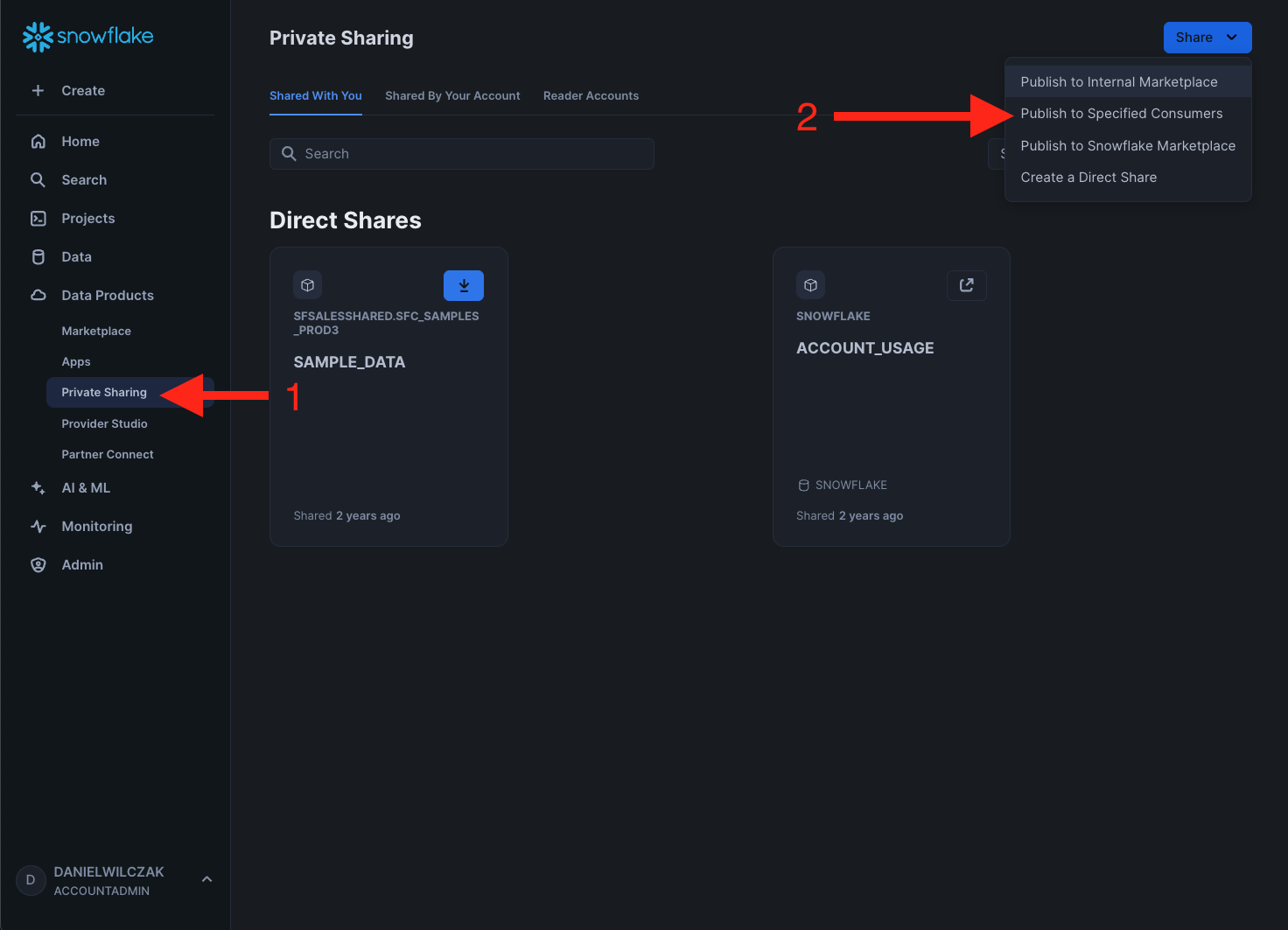Click the Projects terminal icon

tap(38, 218)
